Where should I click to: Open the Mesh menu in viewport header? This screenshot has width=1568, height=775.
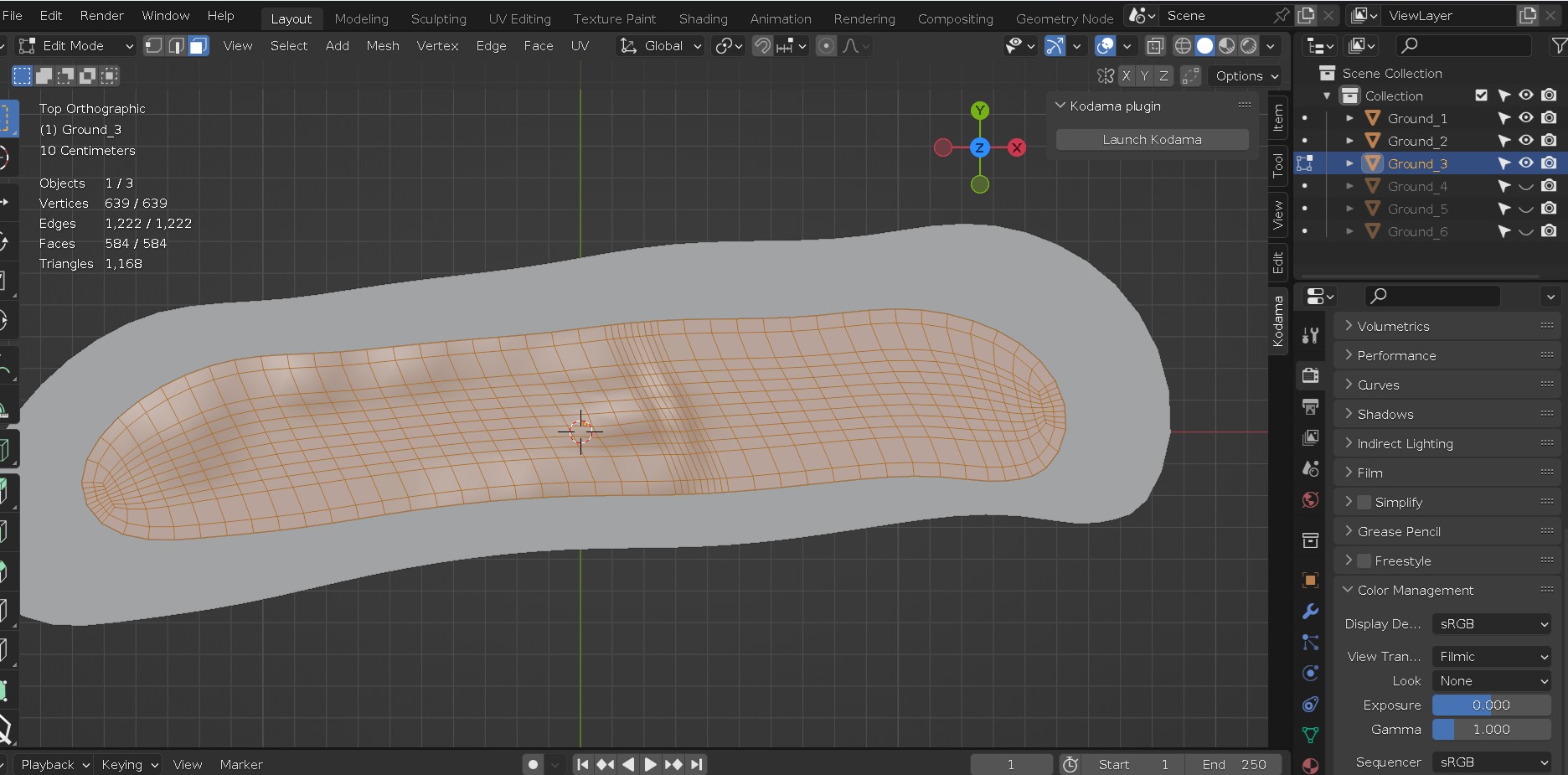383,46
